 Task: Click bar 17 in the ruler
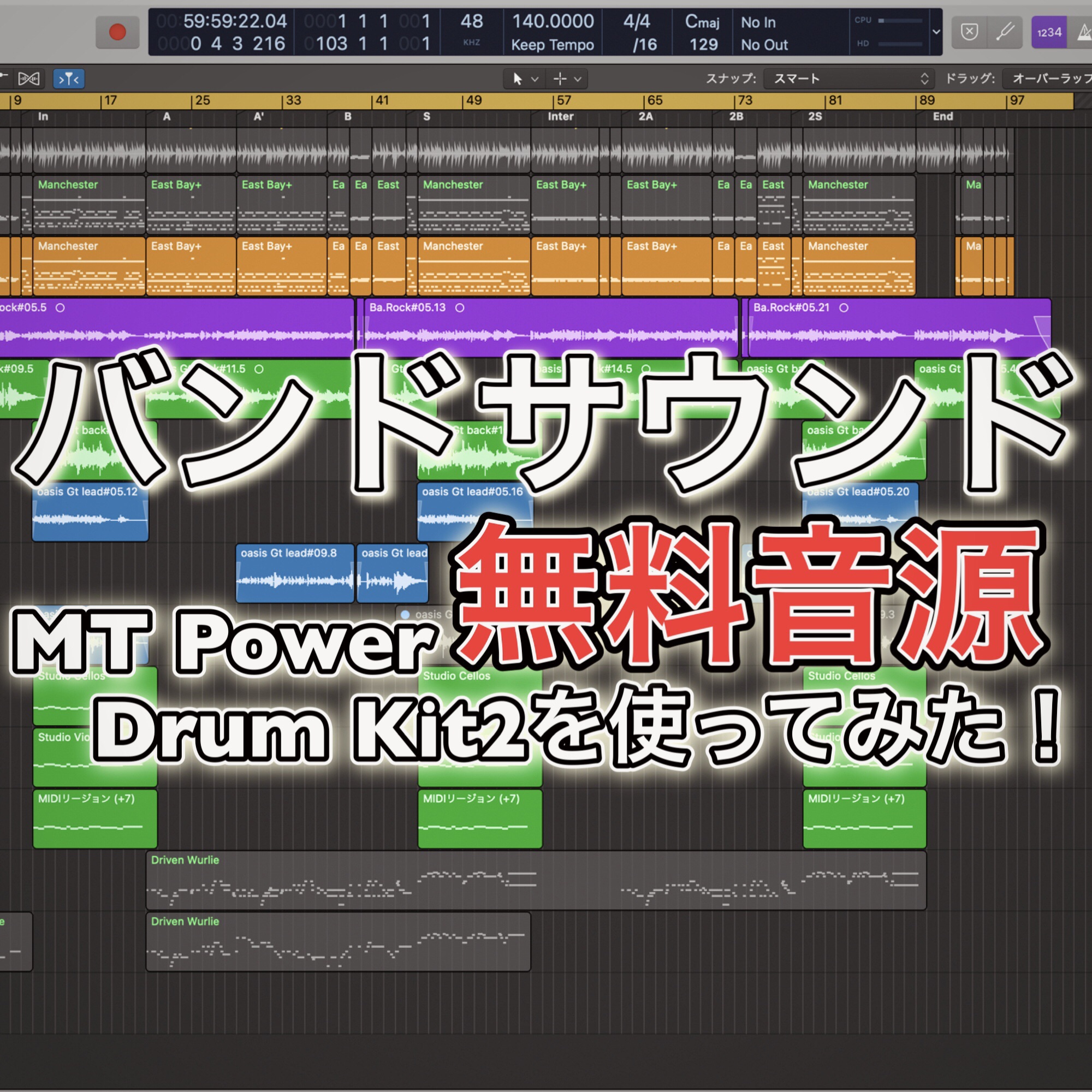coord(110,100)
